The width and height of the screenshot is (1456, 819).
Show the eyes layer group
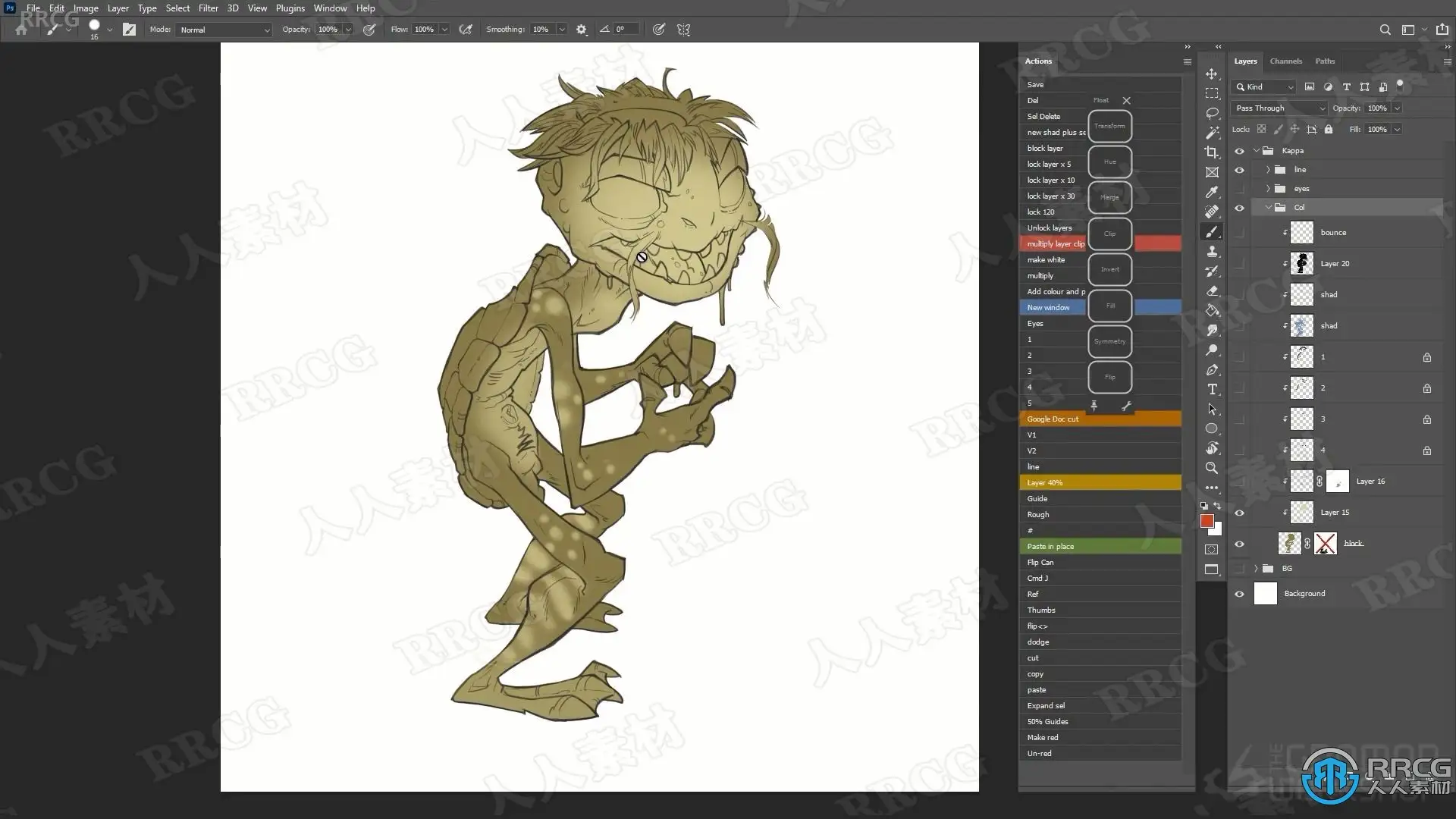[x=1239, y=189]
